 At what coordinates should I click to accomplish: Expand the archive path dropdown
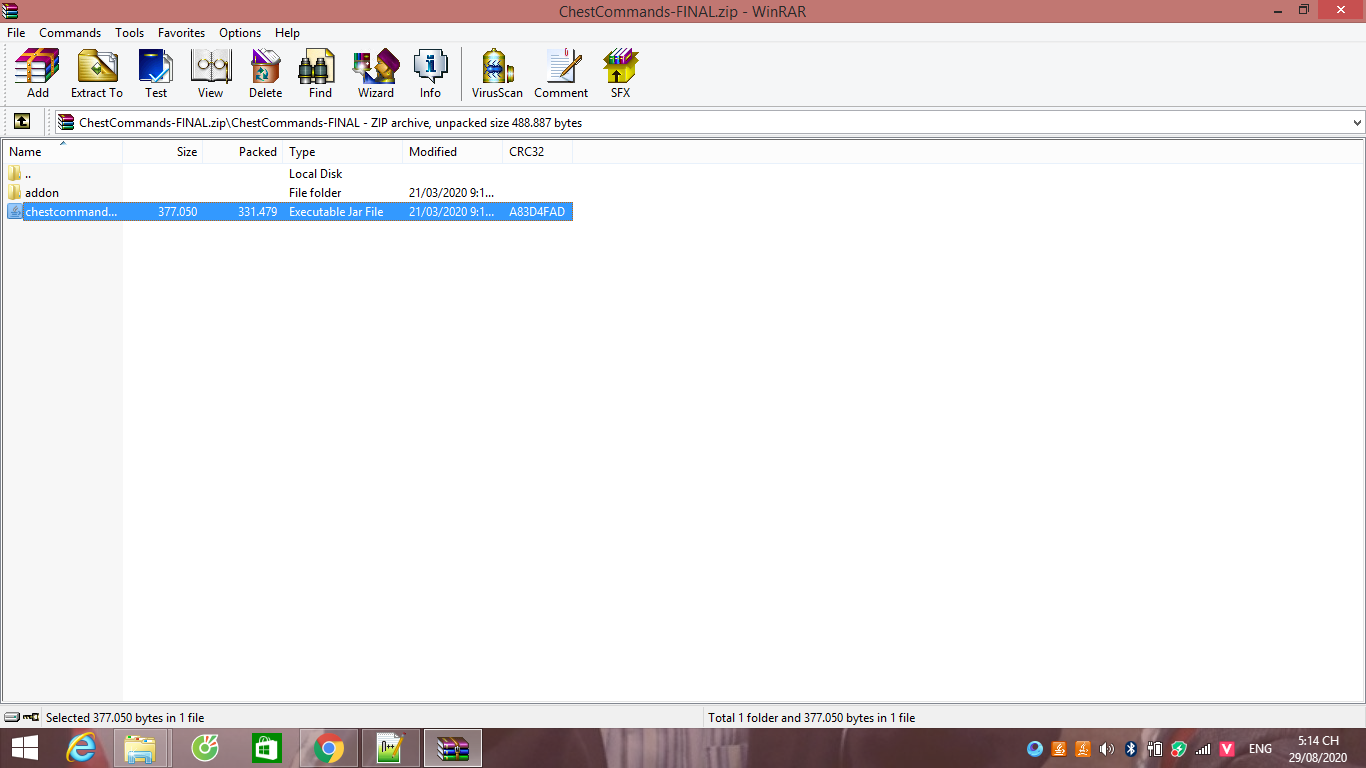click(x=1357, y=123)
